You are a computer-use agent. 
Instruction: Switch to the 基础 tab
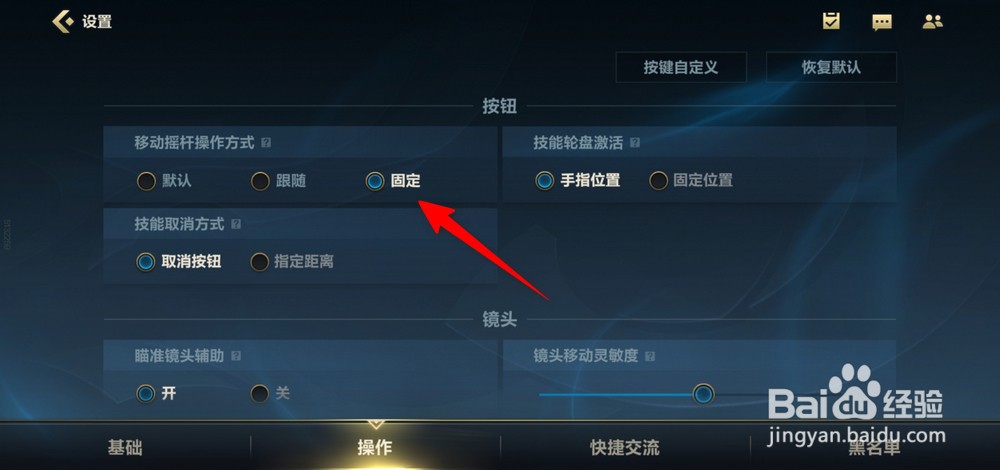[x=125, y=448]
